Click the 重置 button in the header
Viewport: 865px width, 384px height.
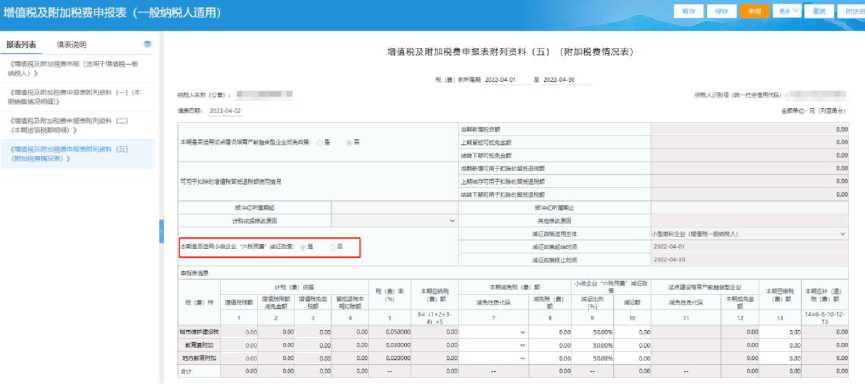point(819,12)
